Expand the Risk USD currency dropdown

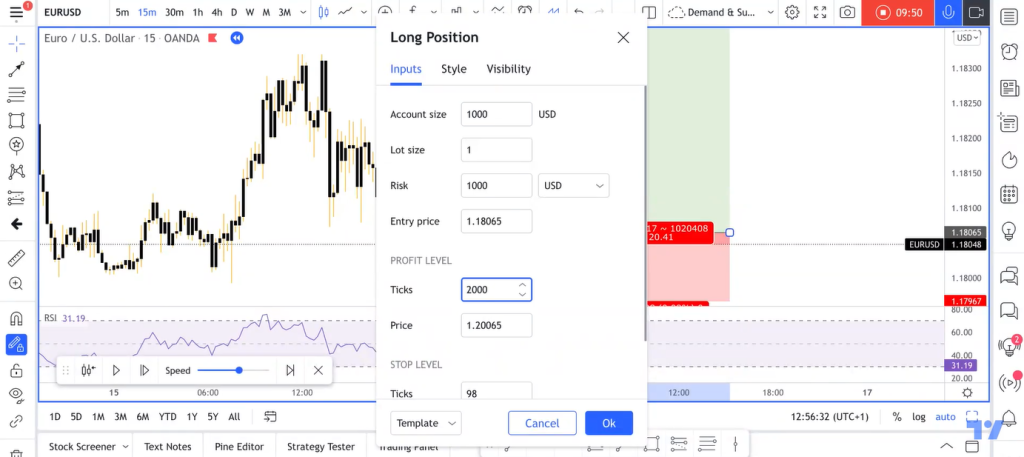coord(573,185)
